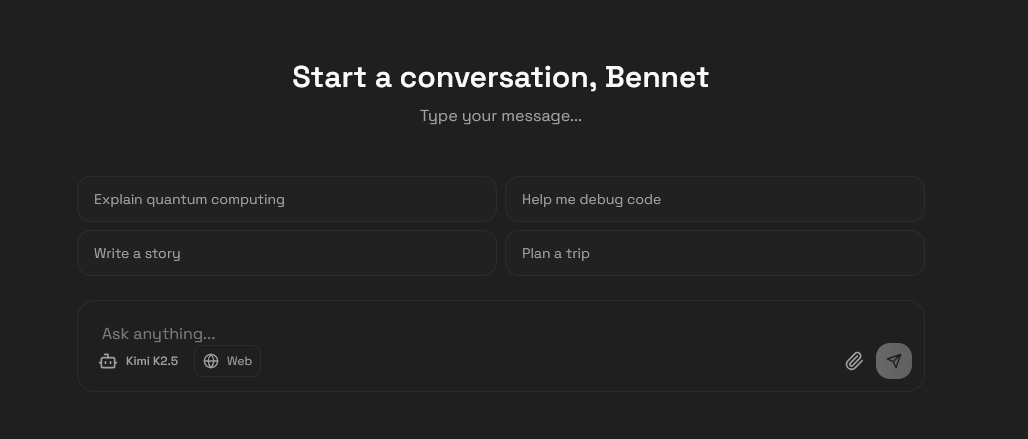The width and height of the screenshot is (1028, 439).
Task: Open the Kimi K2.5 model selector
Action: click(x=139, y=361)
